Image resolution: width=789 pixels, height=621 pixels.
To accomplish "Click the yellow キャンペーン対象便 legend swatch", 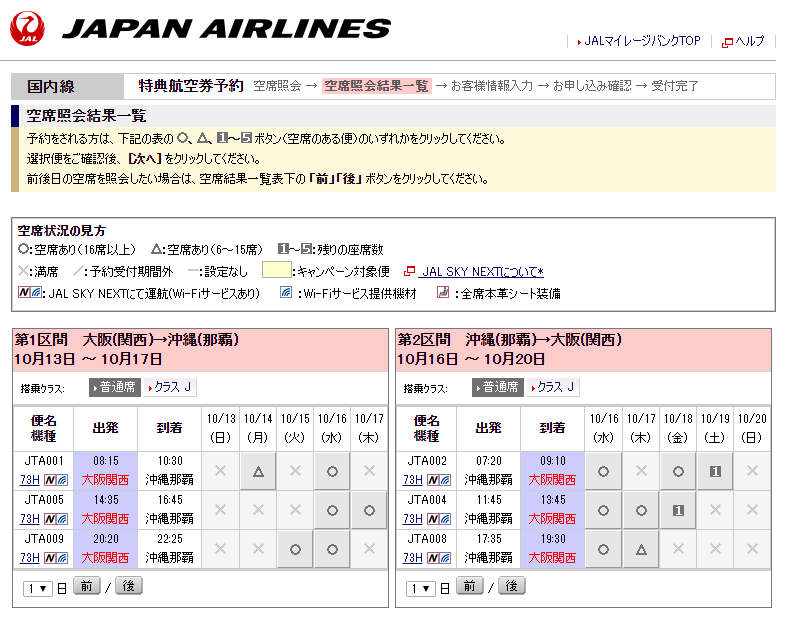I will point(277,270).
